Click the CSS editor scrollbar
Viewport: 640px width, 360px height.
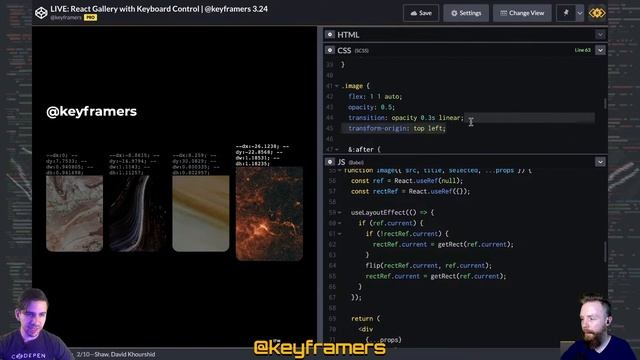click(605, 104)
